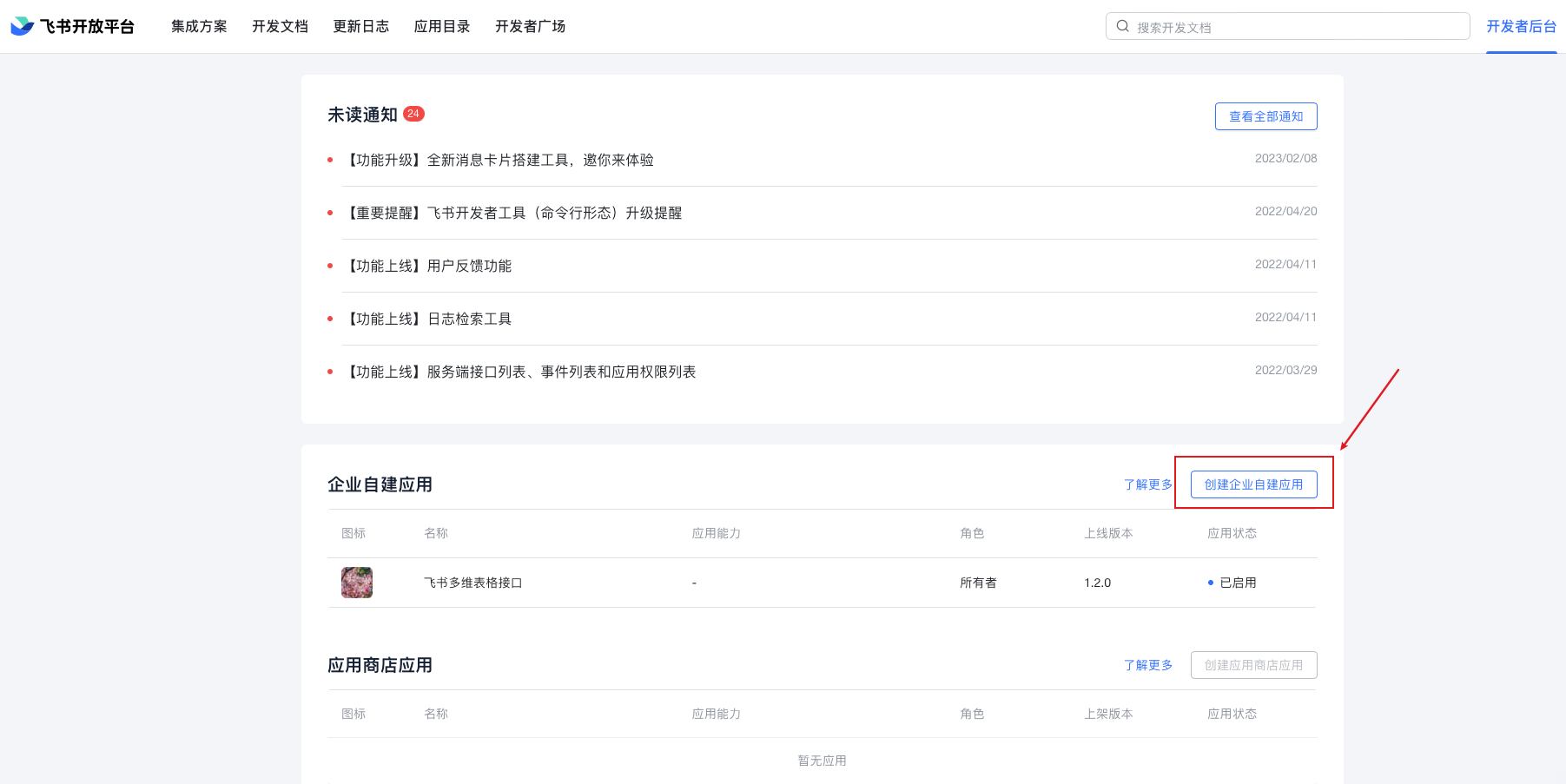This screenshot has width=1566, height=784.
Task: Click version number 1.2.0
Action: click(x=1097, y=583)
